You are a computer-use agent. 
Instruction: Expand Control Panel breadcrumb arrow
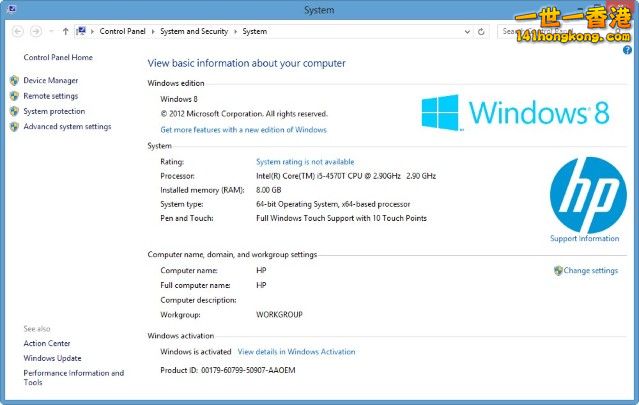coord(153,31)
